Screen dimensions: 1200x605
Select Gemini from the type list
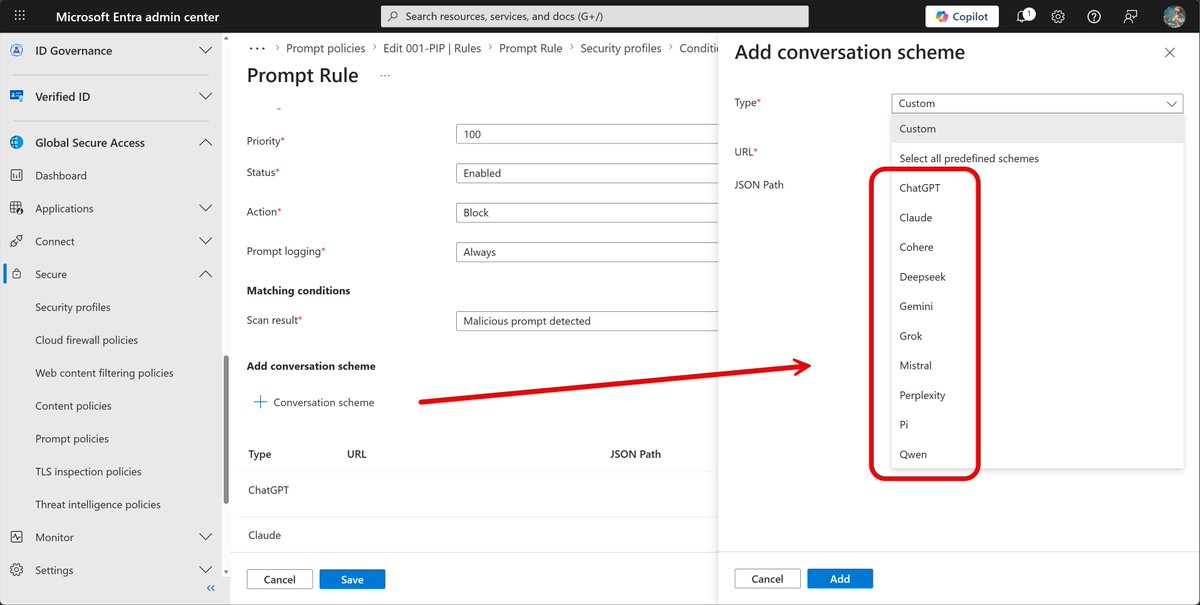pyautogui.click(x=1037, y=306)
